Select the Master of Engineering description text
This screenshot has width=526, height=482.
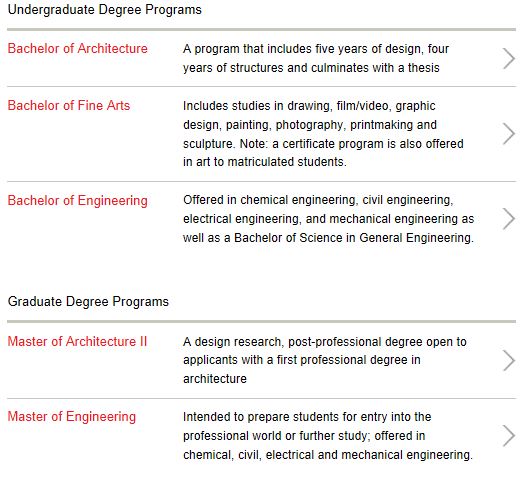coord(328,436)
